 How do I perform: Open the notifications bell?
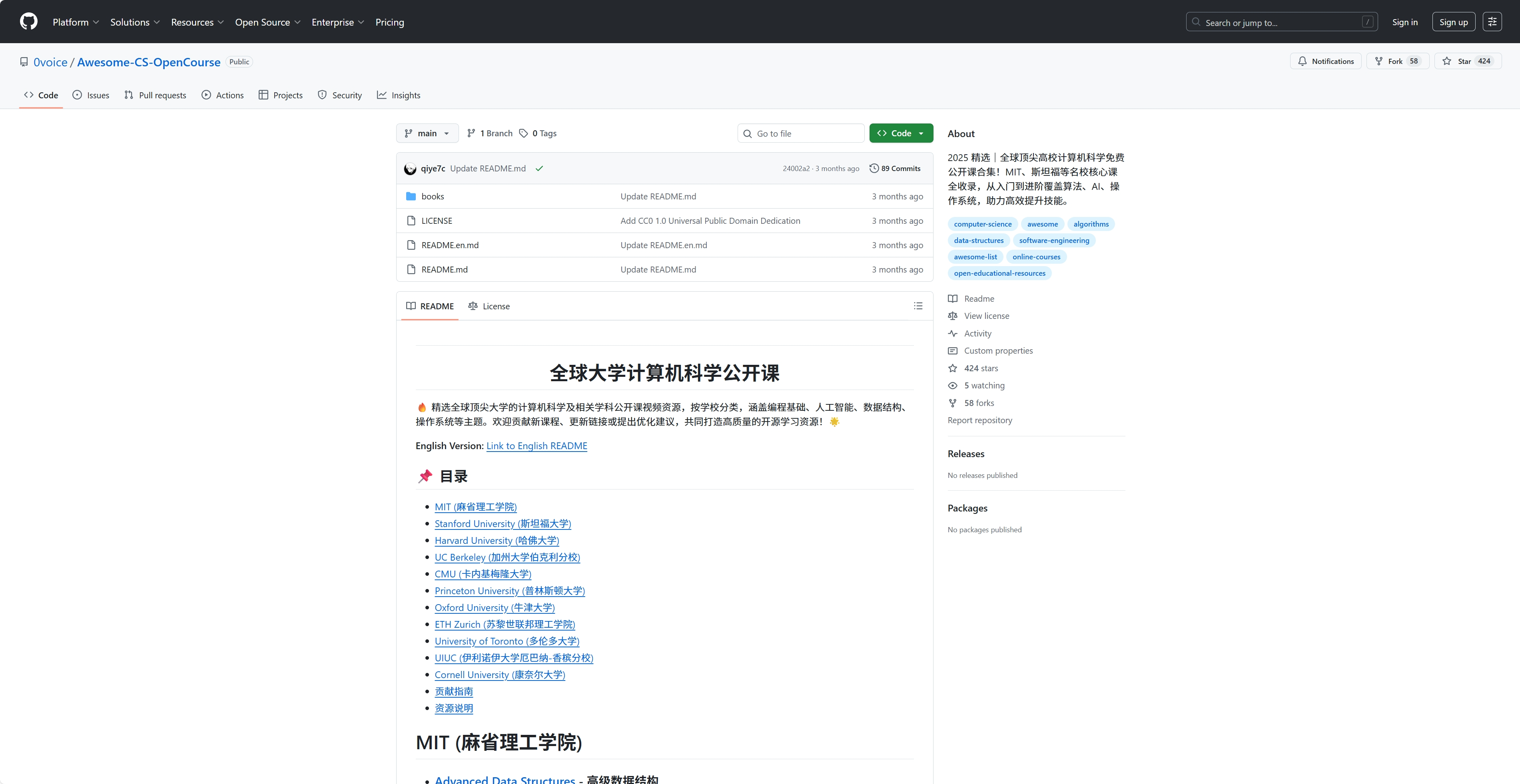(x=1303, y=61)
